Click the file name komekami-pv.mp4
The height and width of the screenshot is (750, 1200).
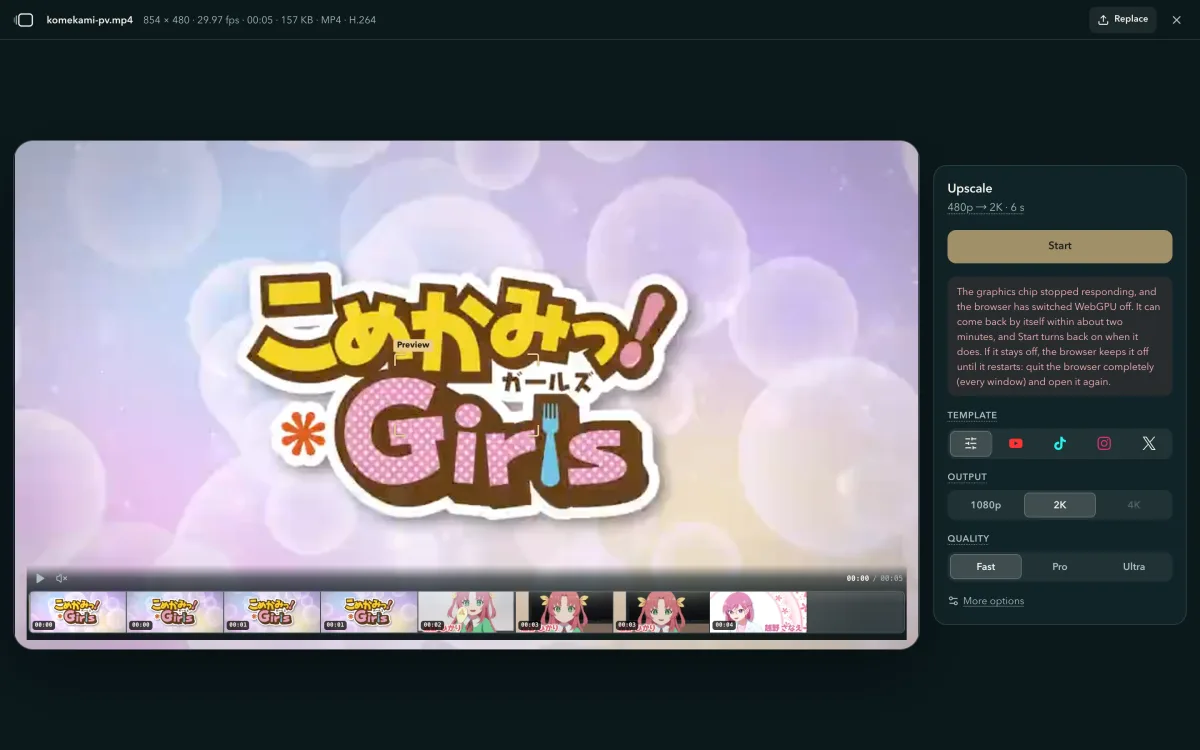90,20
